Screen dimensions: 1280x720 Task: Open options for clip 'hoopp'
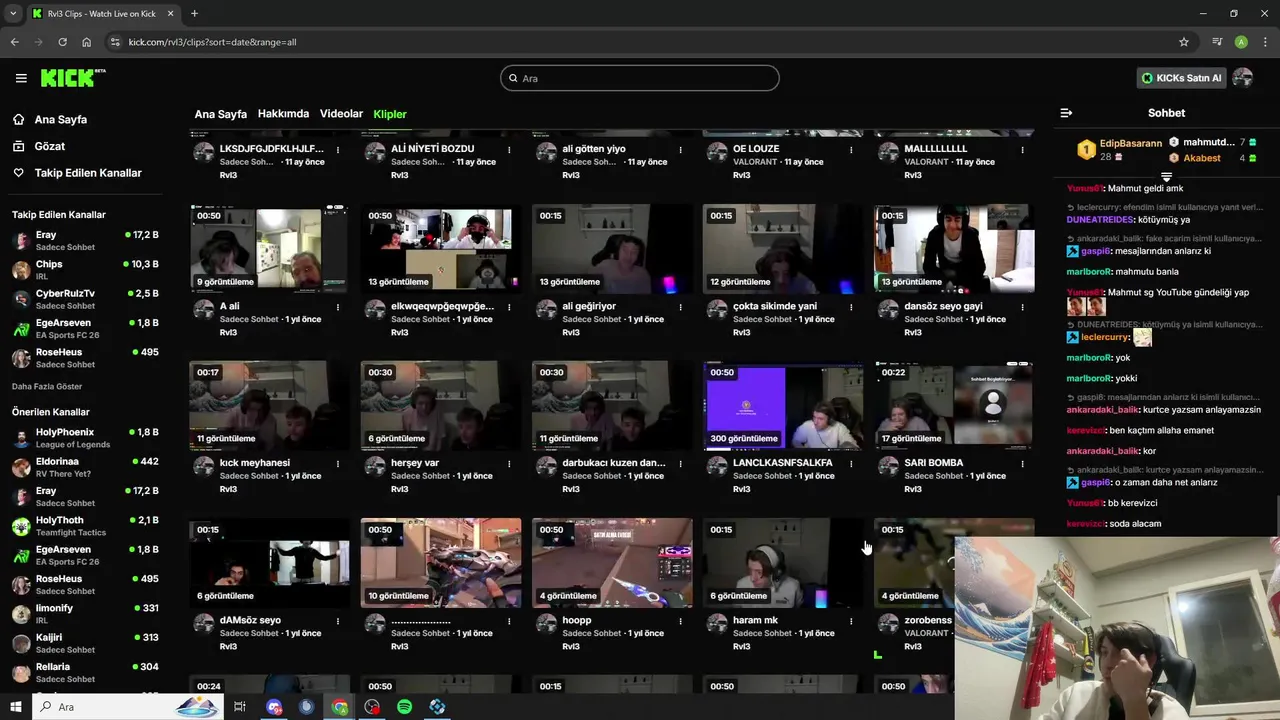pos(680,621)
